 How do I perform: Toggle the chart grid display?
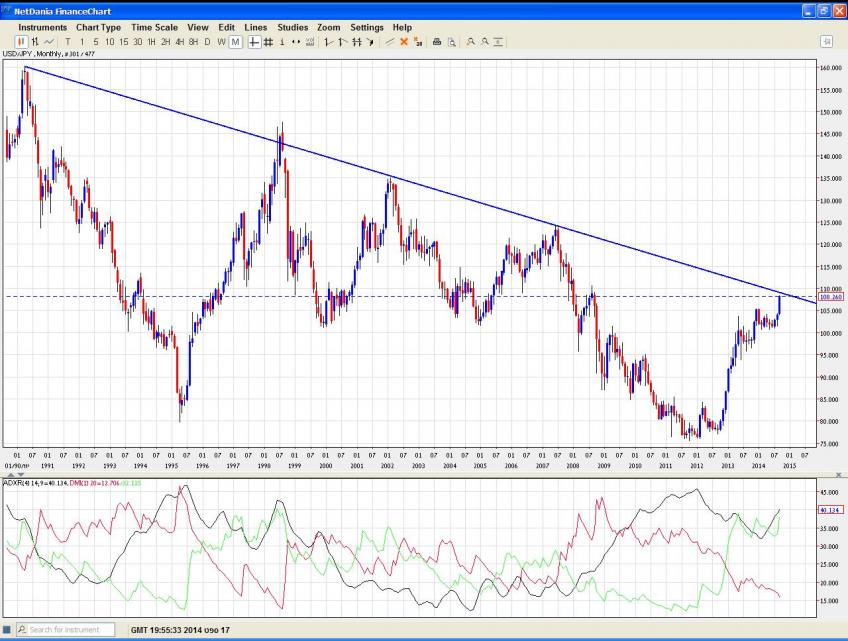[268, 42]
